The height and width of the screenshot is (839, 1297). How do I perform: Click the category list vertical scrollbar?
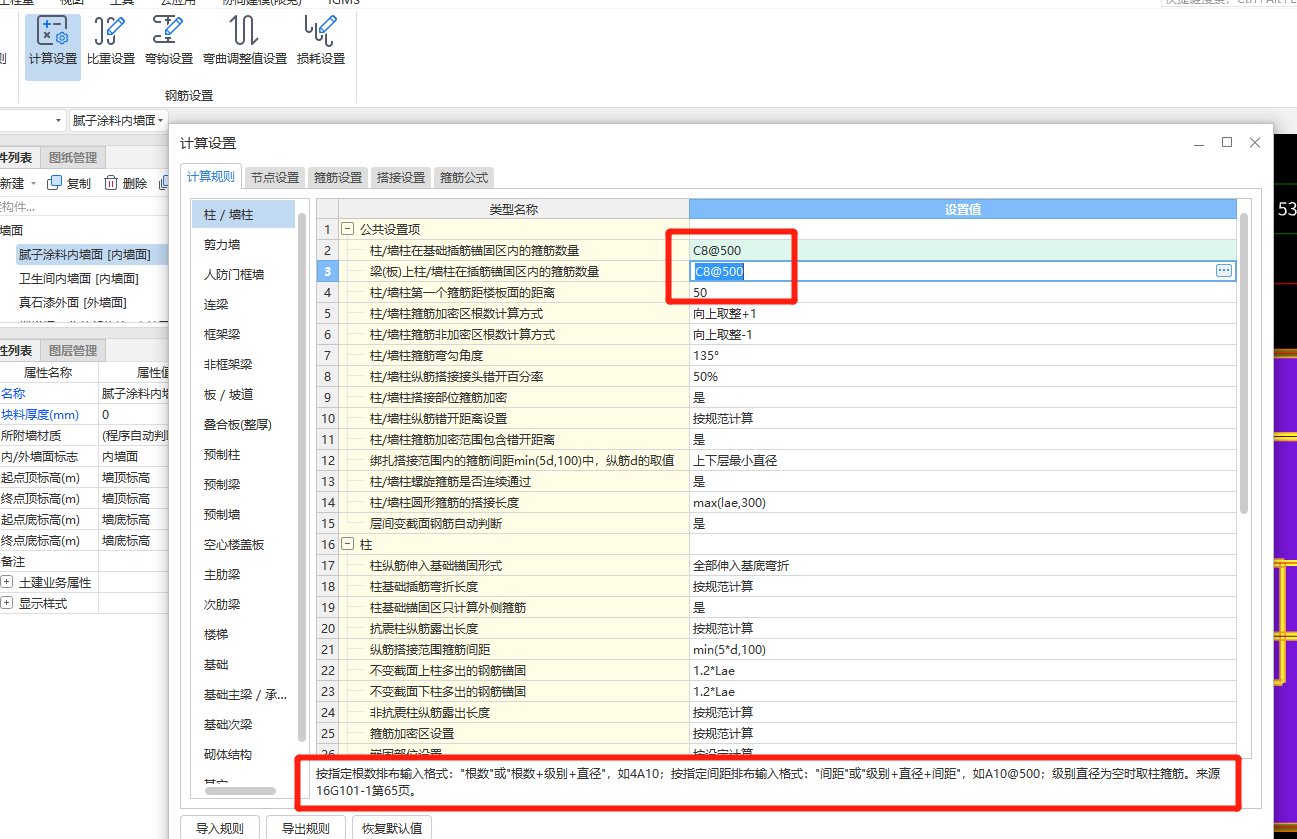point(302,475)
